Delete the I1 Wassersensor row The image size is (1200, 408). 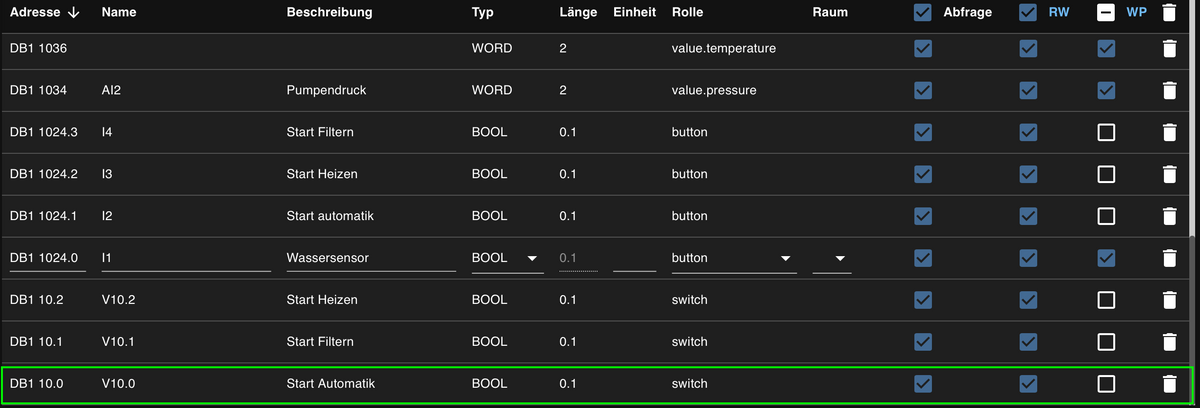point(1168,258)
